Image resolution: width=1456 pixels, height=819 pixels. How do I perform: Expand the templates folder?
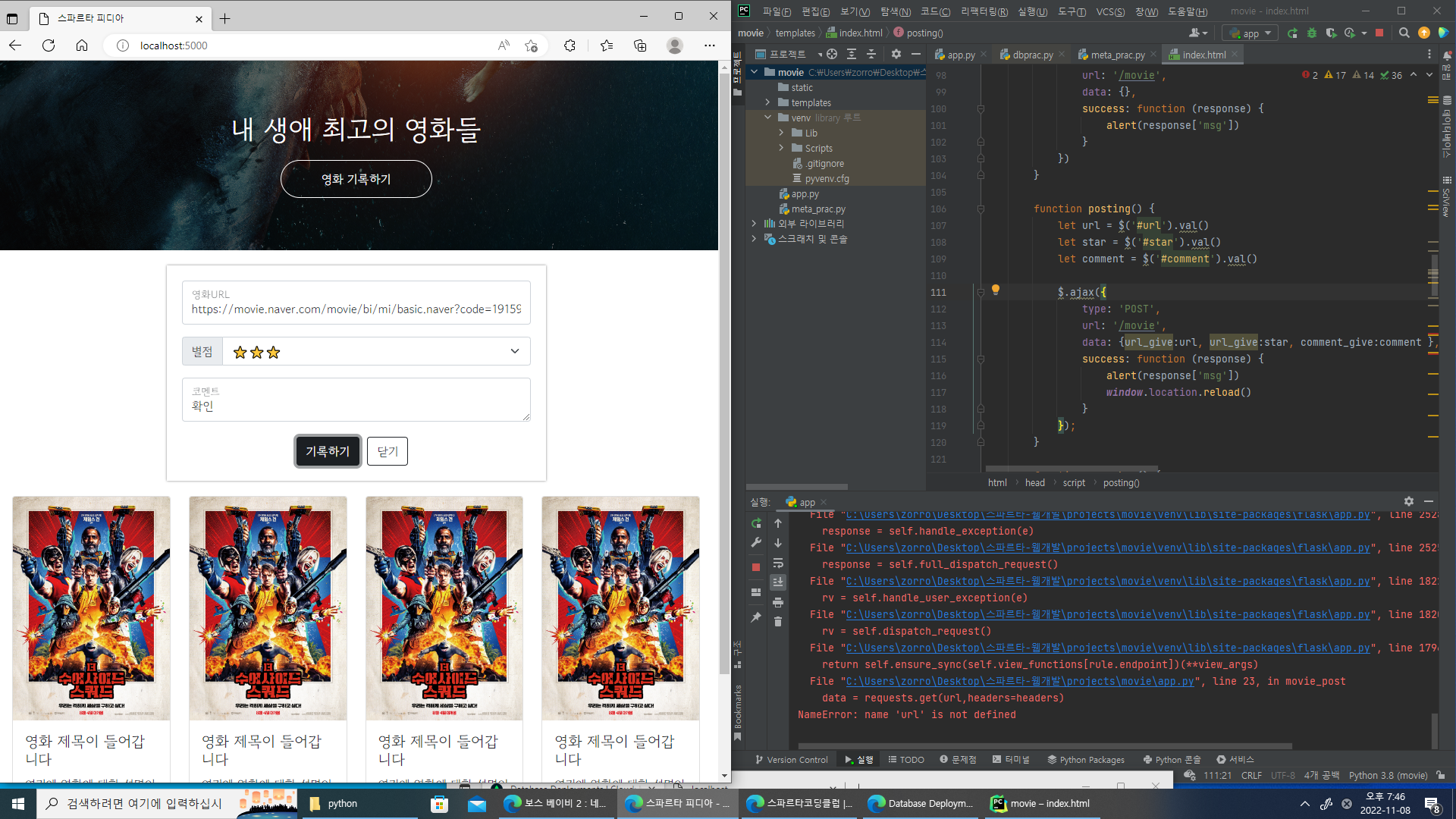pyautogui.click(x=768, y=102)
